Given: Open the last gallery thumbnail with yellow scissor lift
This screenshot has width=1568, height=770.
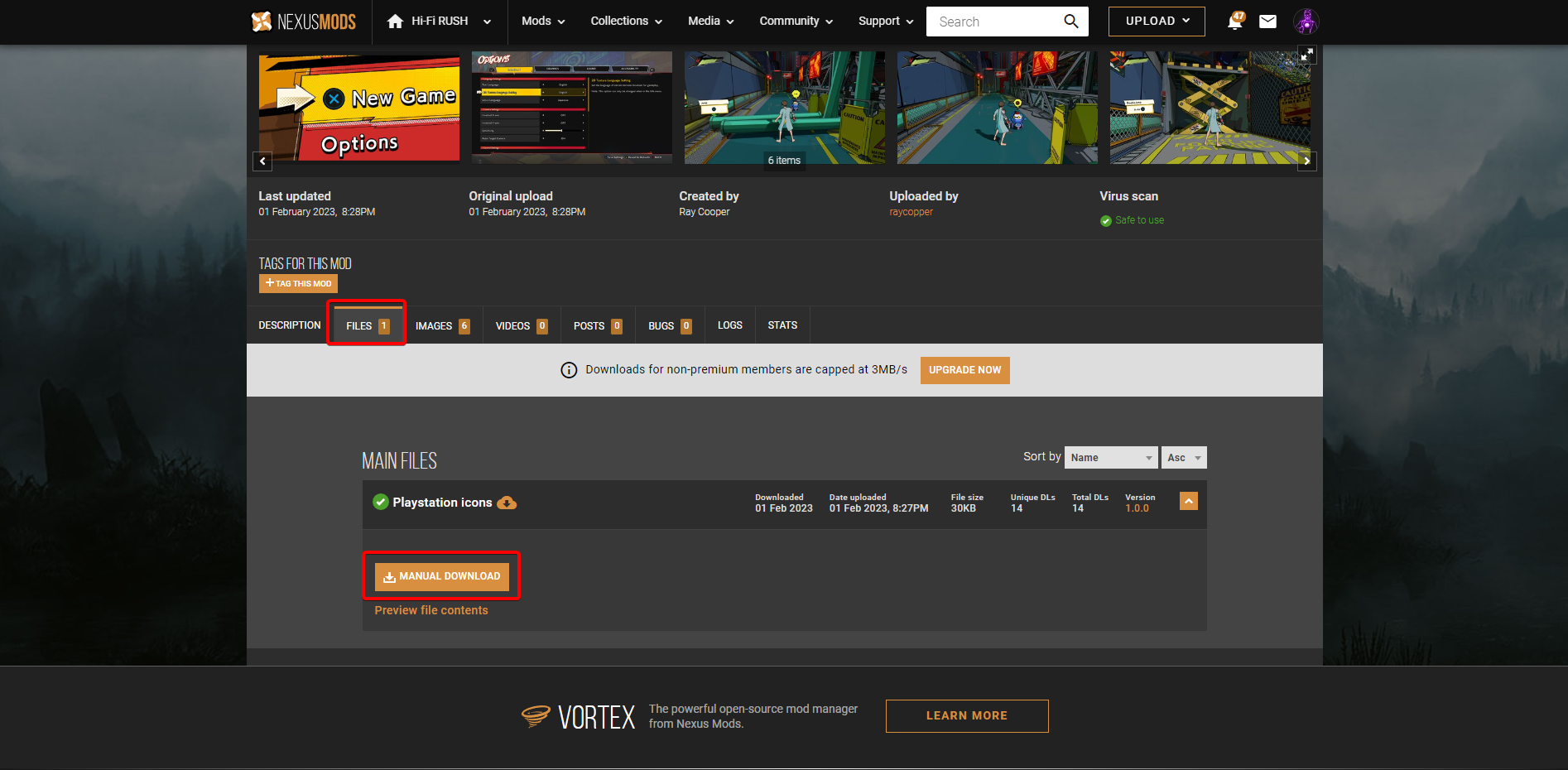Looking at the screenshot, I should (1210, 108).
